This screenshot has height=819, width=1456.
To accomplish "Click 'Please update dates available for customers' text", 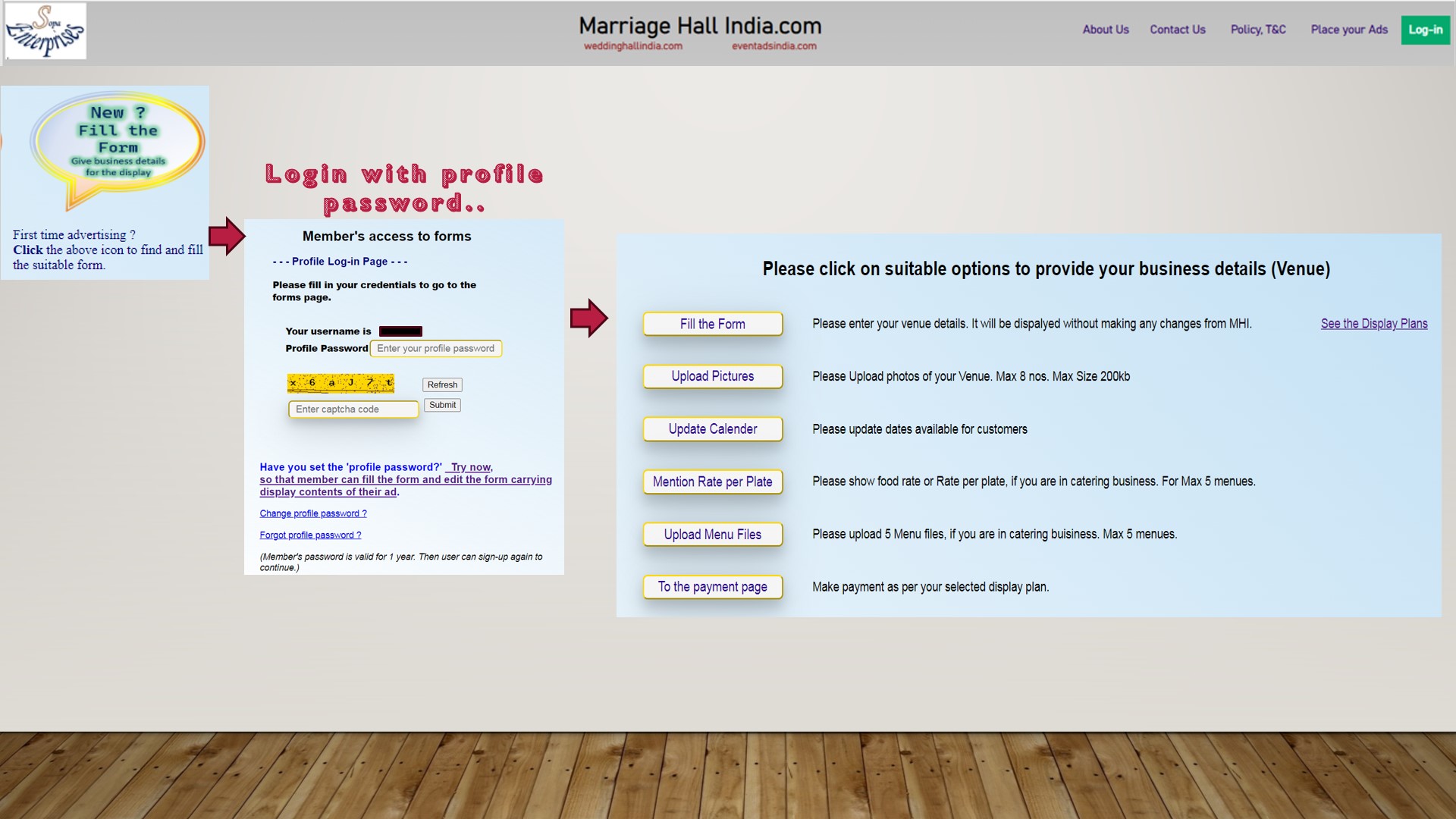I will pyautogui.click(x=920, y=429).
